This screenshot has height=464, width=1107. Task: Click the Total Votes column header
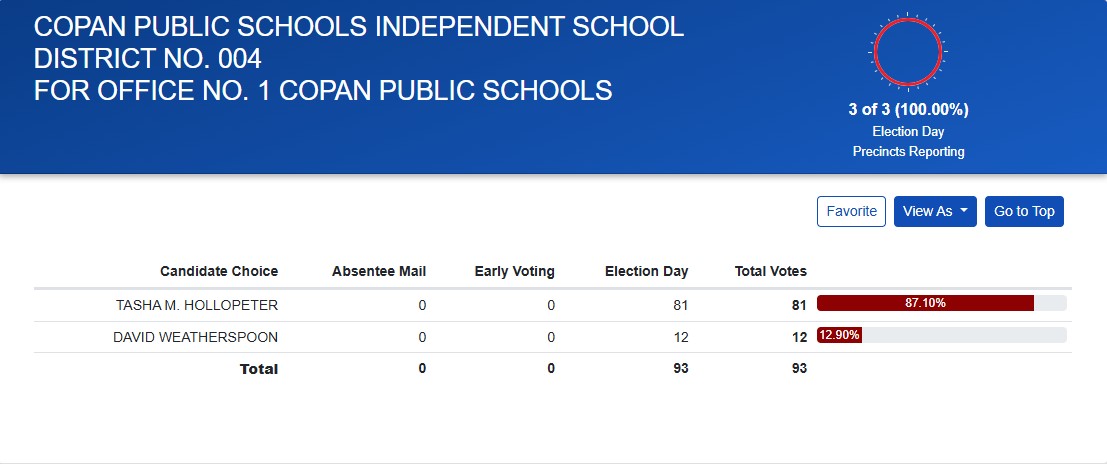tap(770, 271)
